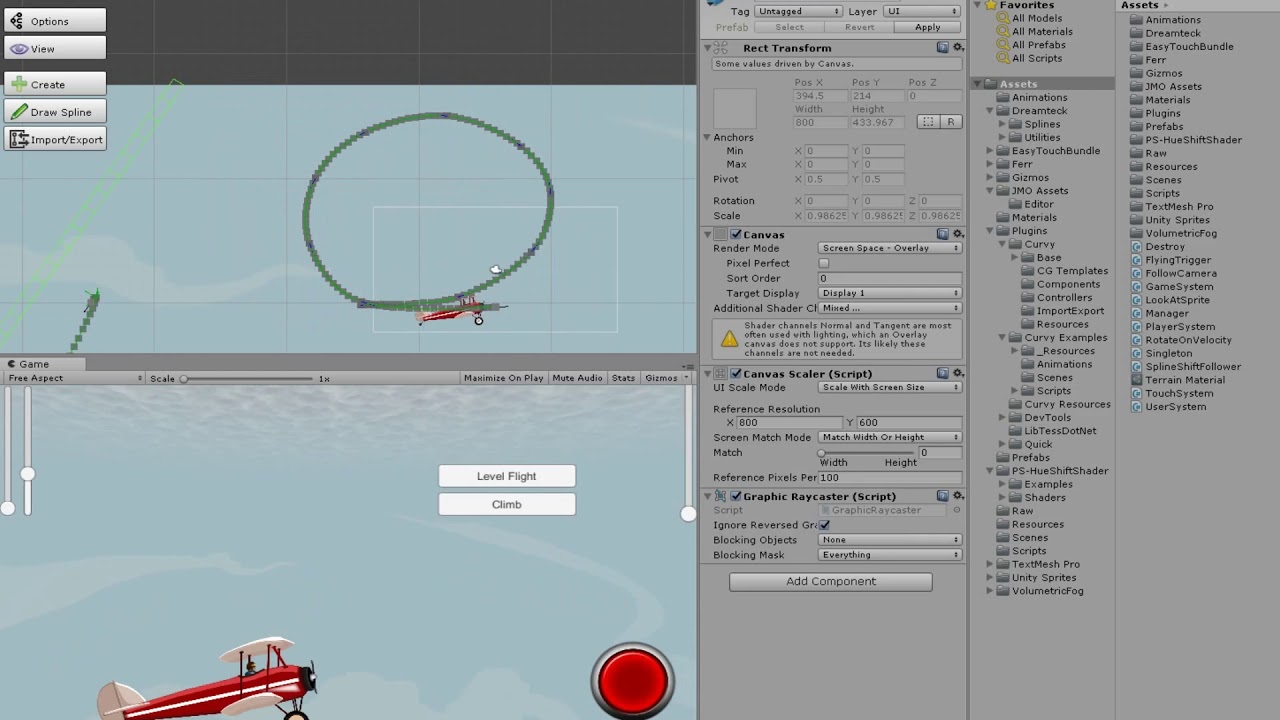Open Canvas component help reference icon
The image size is (1280, 720).
tap(943, 234)
